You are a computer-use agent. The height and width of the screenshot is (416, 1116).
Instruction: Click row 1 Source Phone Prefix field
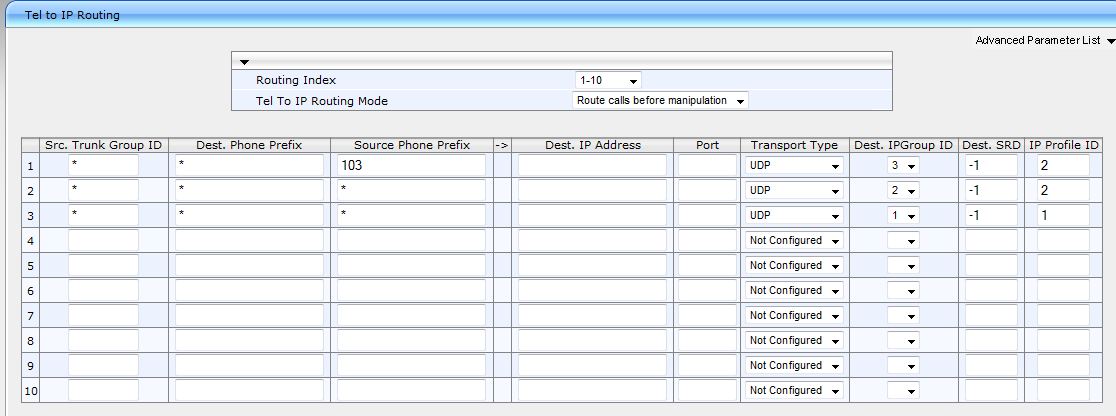[410, 165]
